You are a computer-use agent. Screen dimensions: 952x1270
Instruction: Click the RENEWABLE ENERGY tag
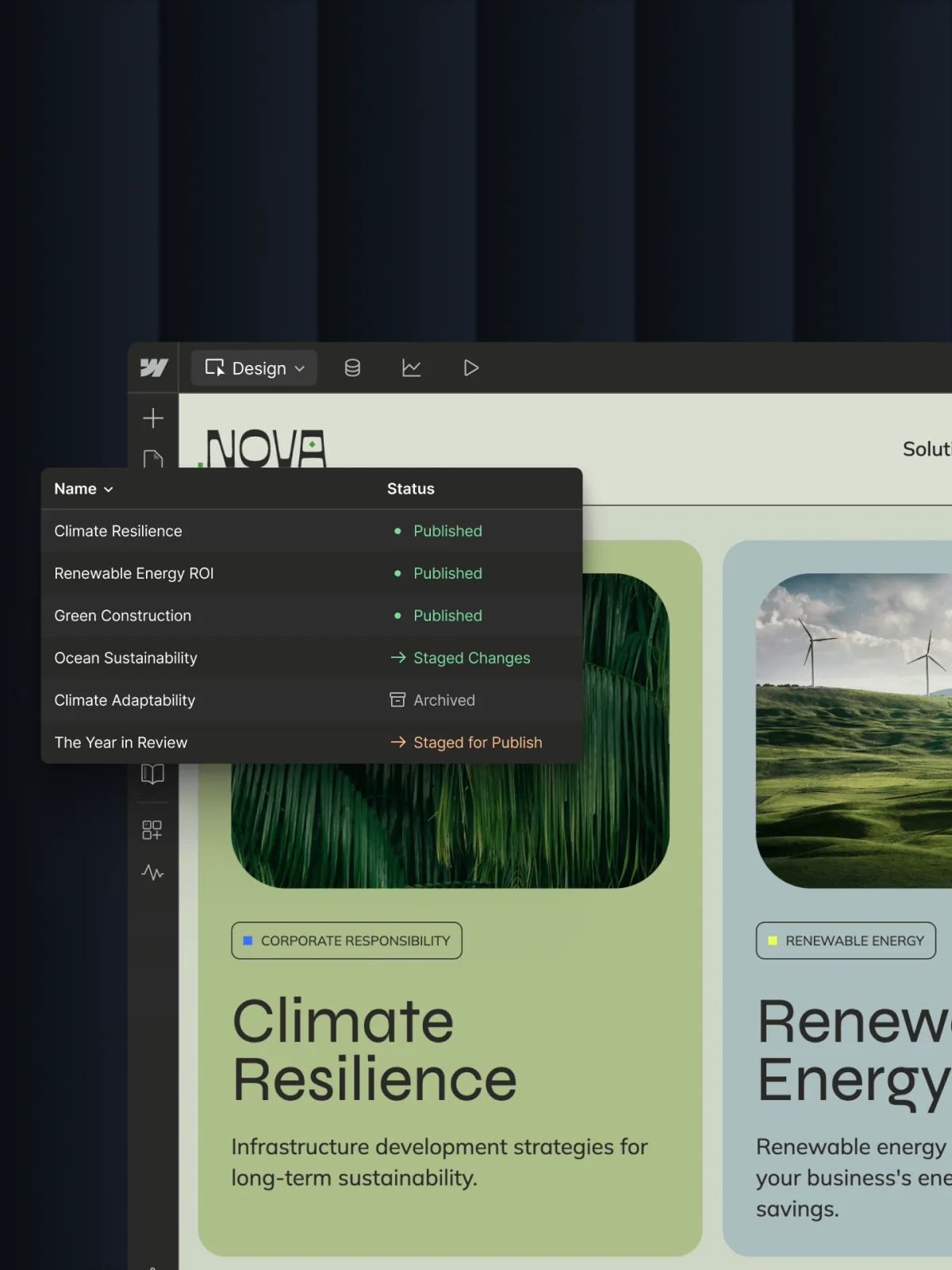pyautogui.click(x=846, y=941)
